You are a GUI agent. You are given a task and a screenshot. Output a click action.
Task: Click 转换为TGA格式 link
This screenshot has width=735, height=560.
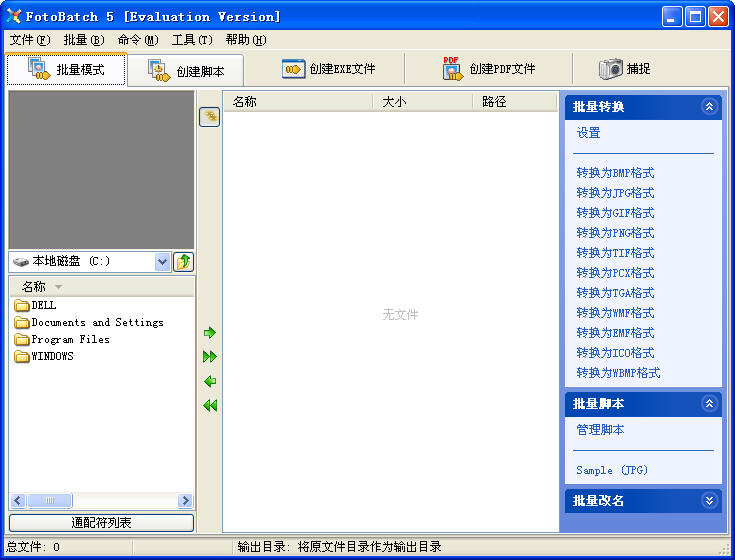click(615, 293)
